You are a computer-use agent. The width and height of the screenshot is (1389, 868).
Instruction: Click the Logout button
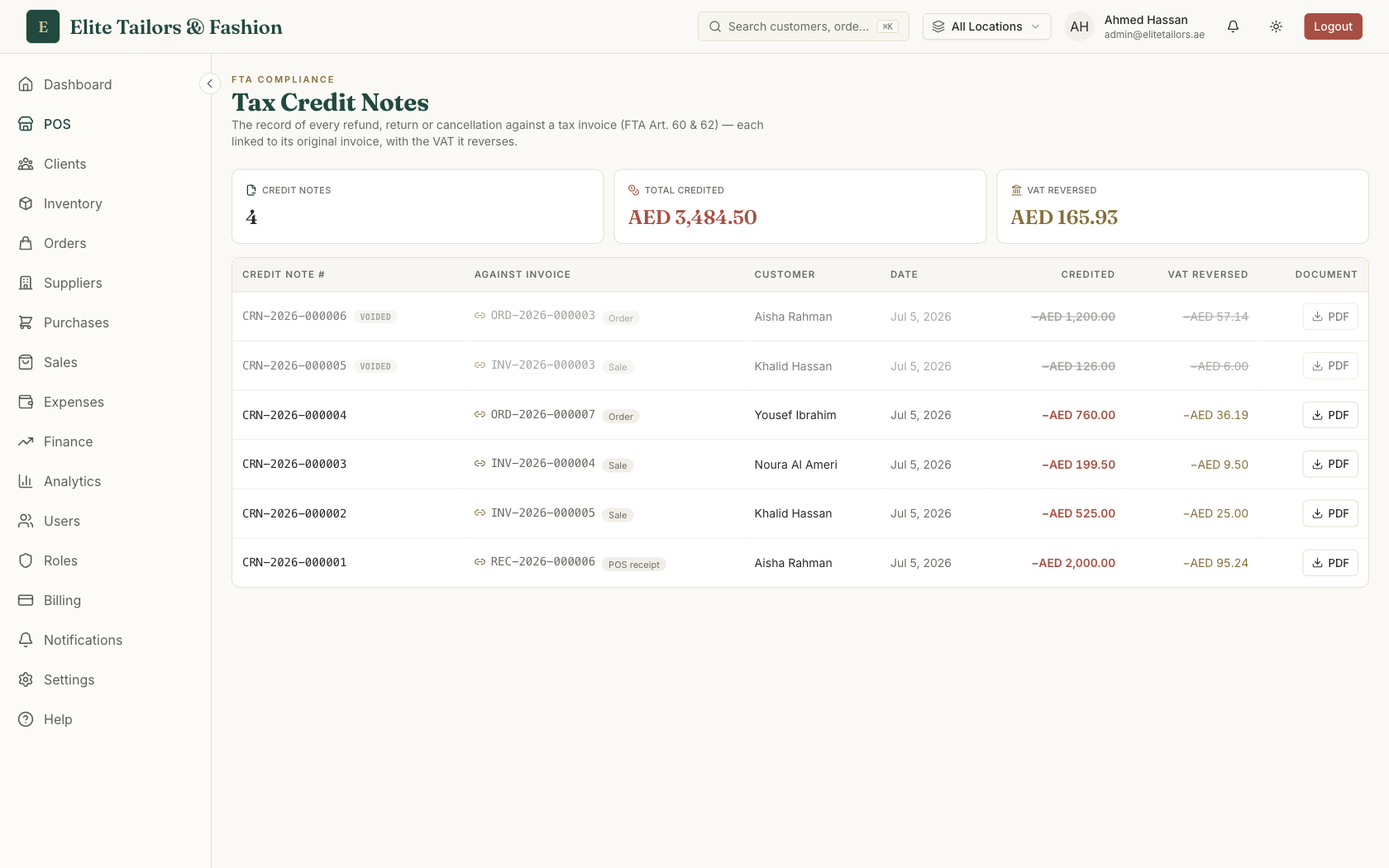[x=1333, y=26]
